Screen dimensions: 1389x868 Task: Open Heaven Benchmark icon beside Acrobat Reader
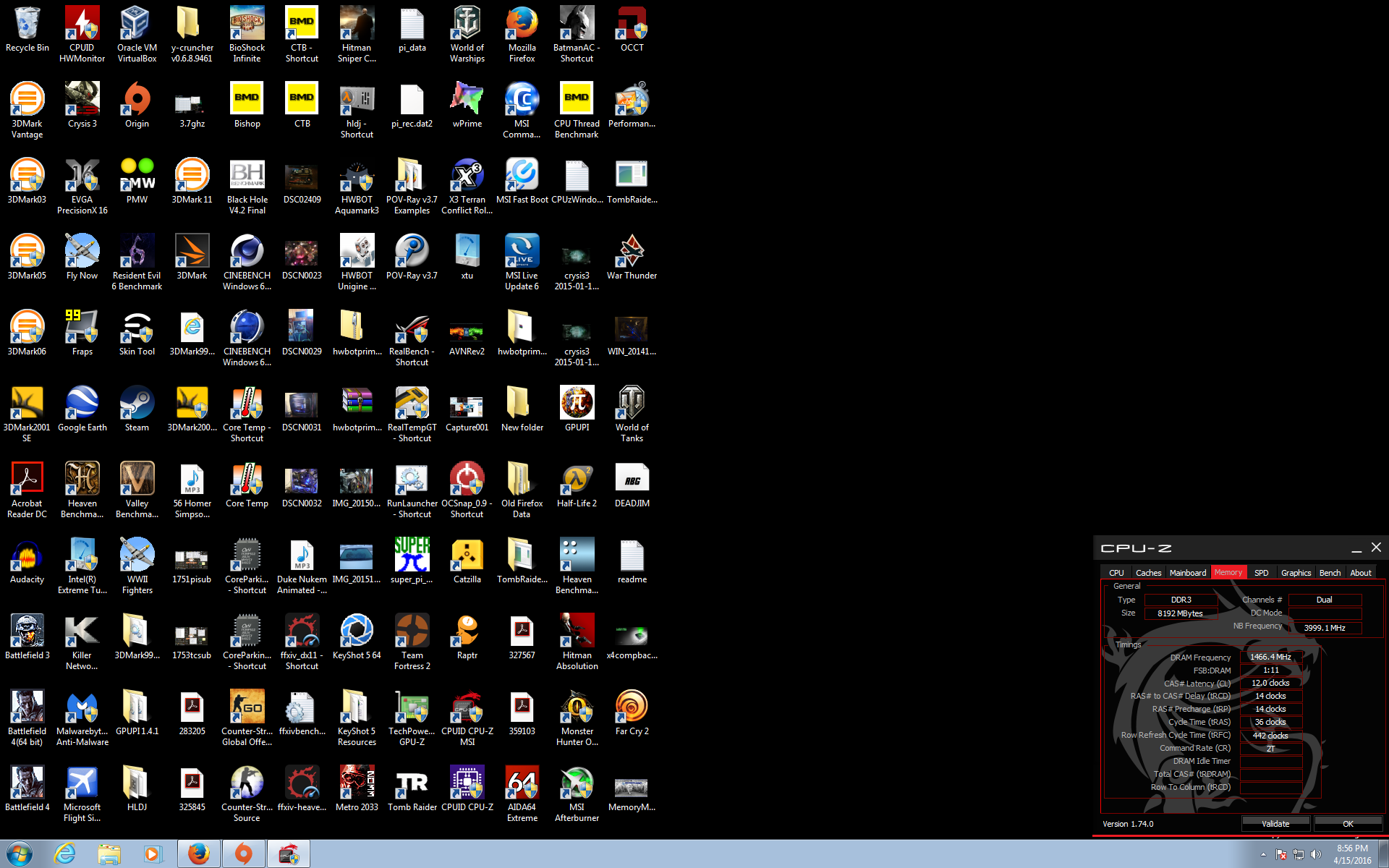point(82,490)
